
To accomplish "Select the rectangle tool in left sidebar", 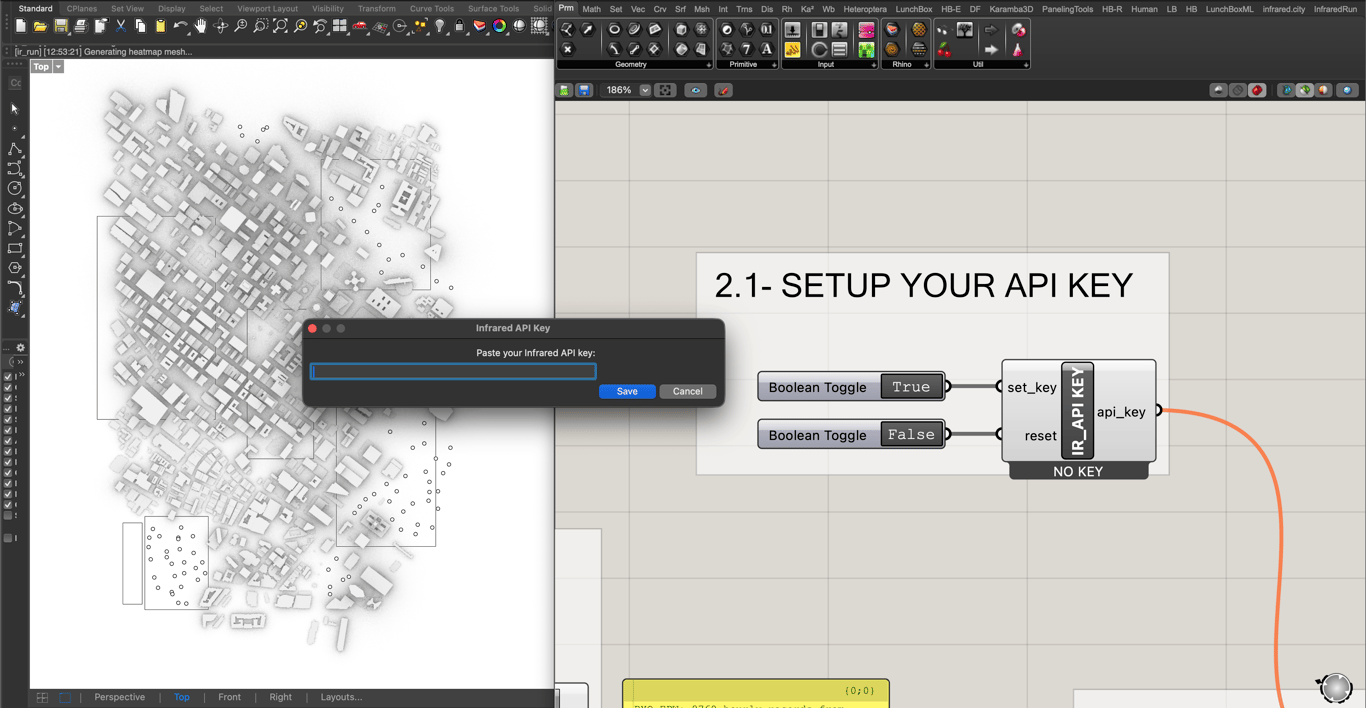I will [x=14, y=248].
